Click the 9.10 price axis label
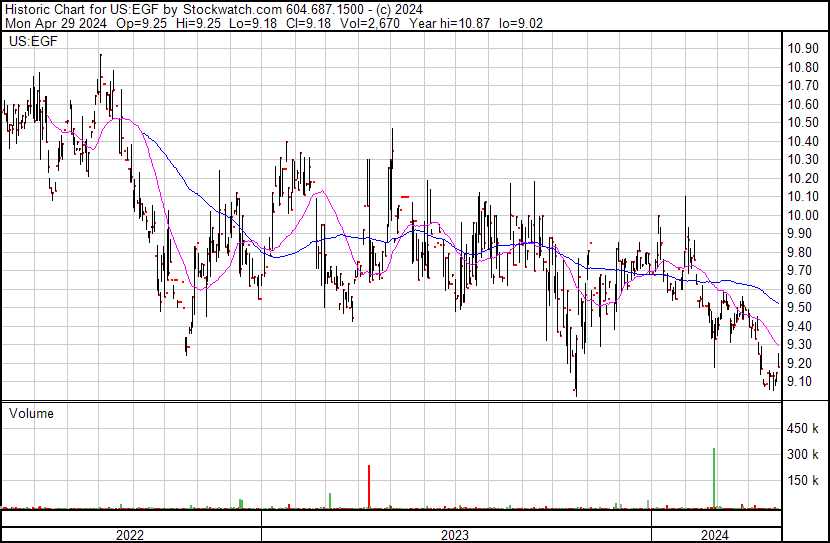The width and height of the screenshot is (830, 543). coord(803,382)
